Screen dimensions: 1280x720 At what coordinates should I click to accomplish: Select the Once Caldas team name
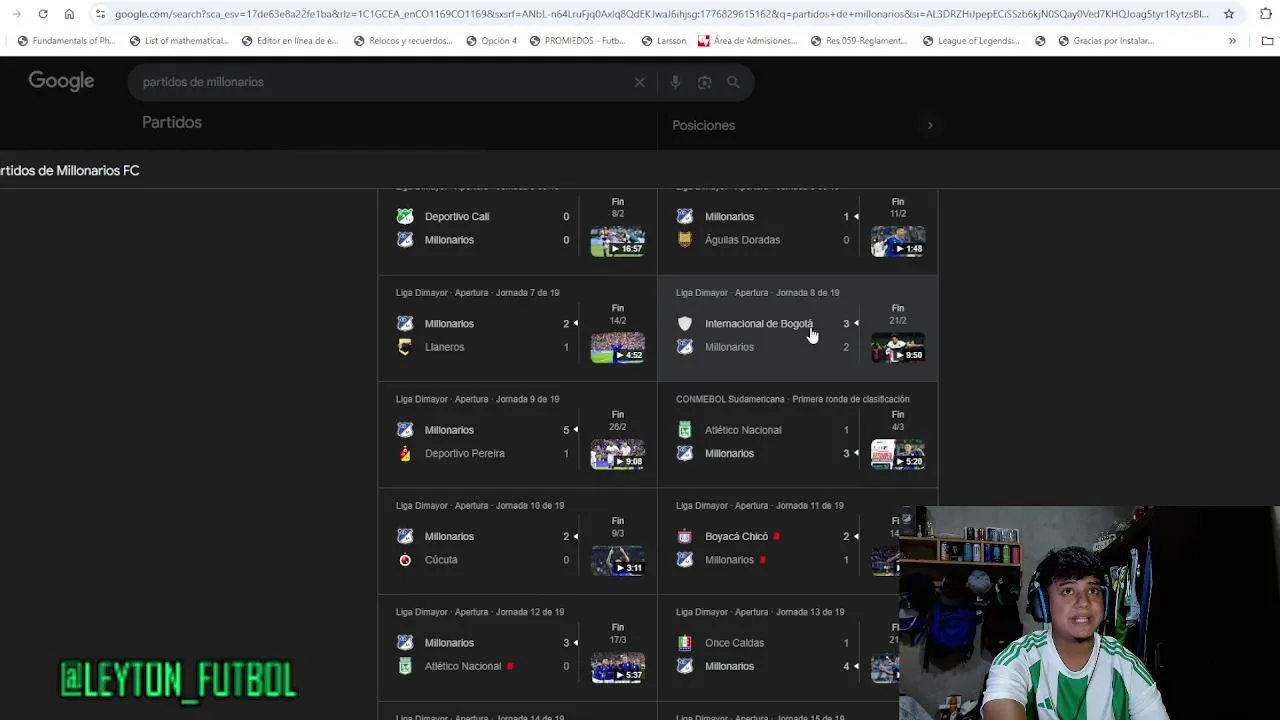(x=734, y=643)
